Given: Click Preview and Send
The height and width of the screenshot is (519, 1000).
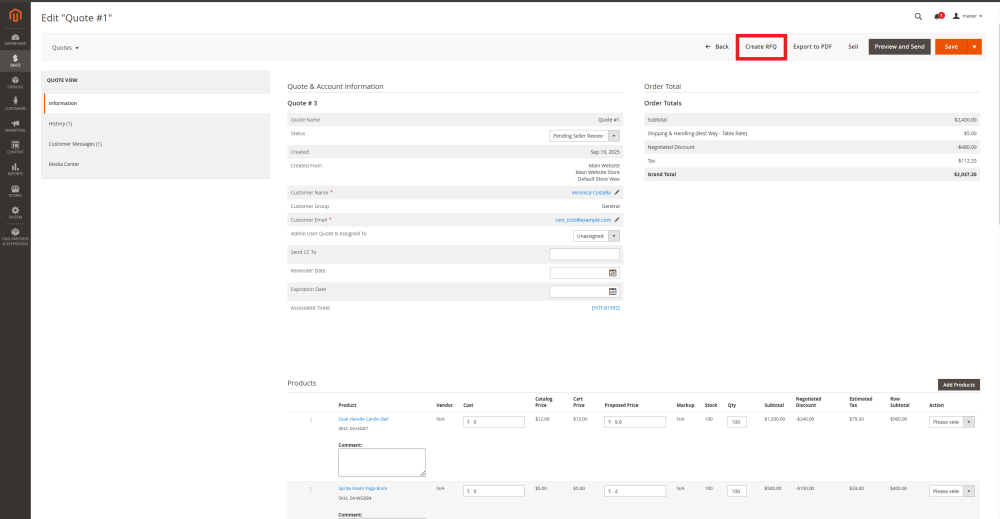Looking at the screenshot, I should pyautogui.click(x=899, y=47).
